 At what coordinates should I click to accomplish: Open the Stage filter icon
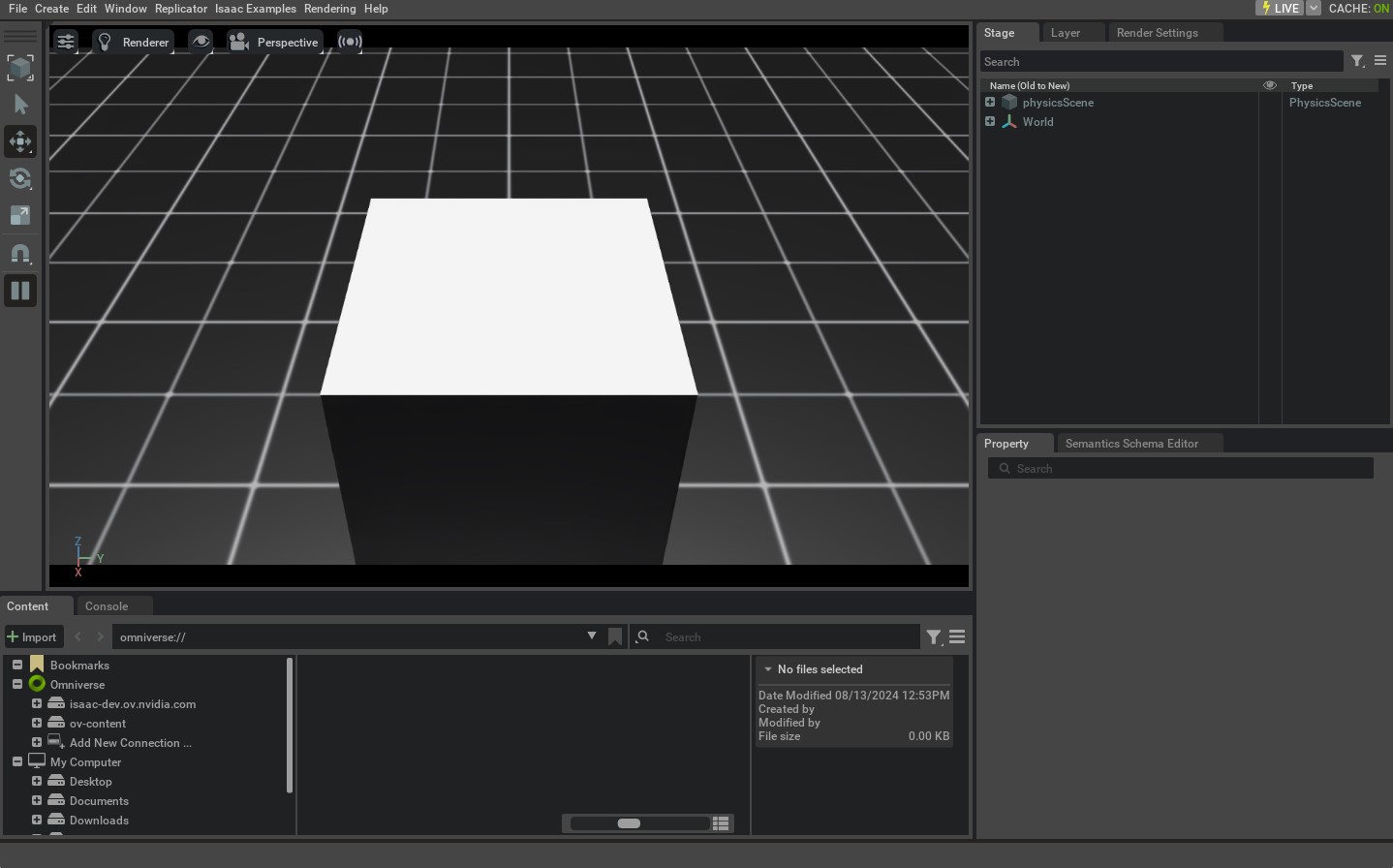(1357, 61)
